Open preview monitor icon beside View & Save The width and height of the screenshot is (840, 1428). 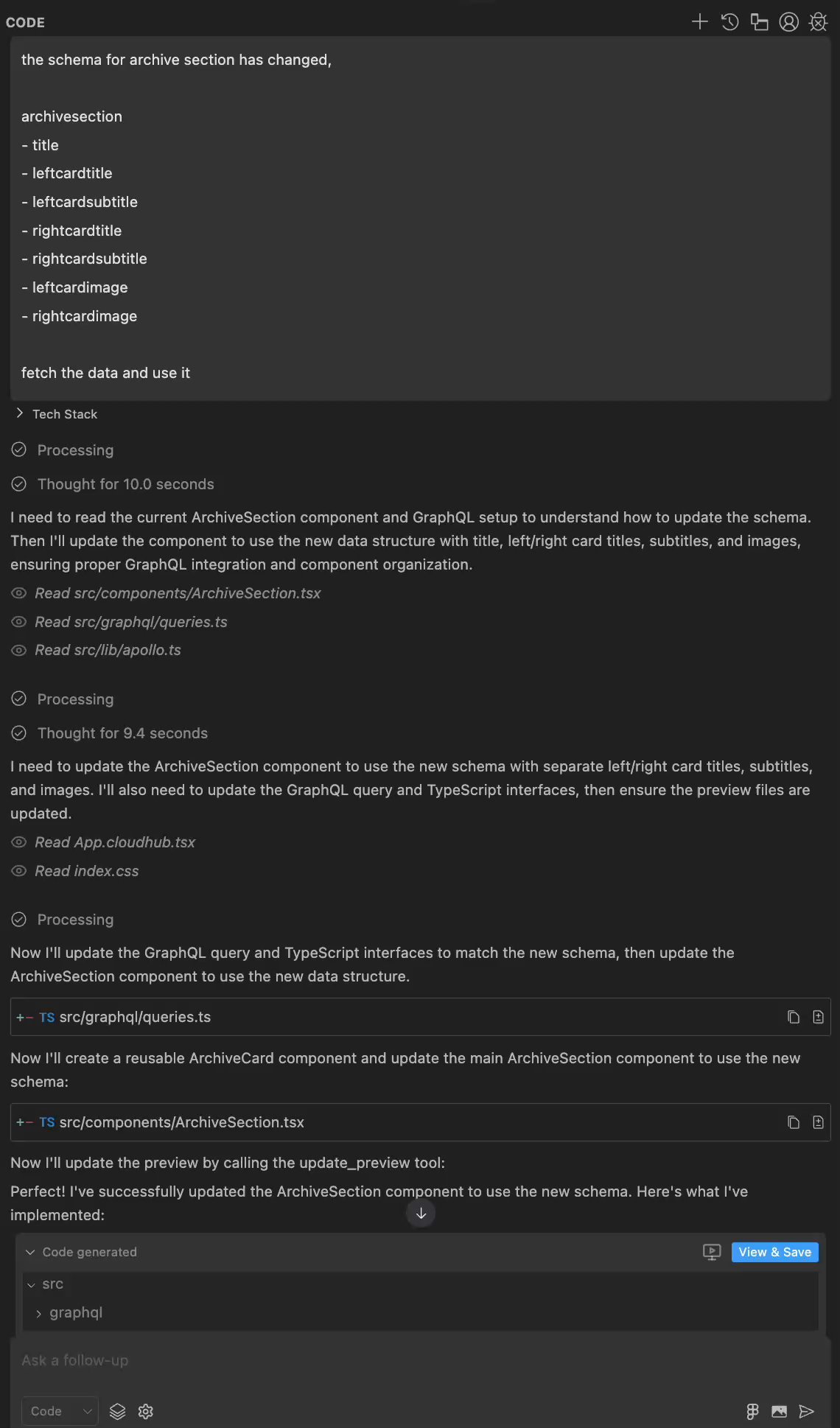(x=712, y=1252)
